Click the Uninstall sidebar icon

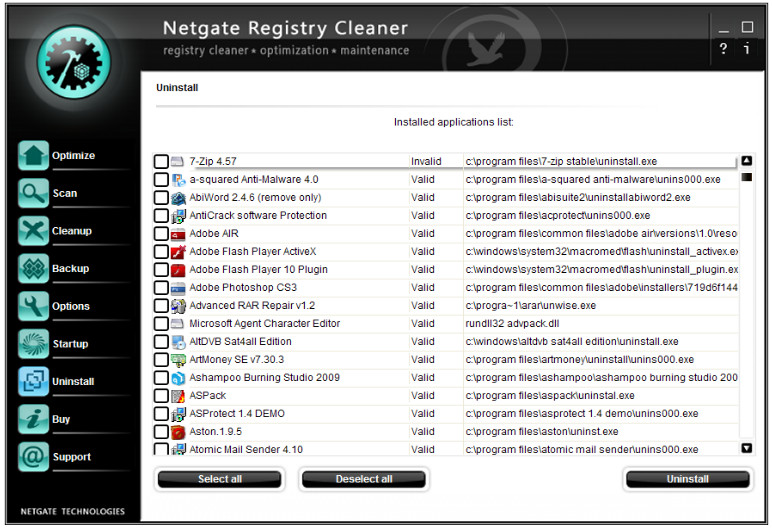click(x=33, y=382)
